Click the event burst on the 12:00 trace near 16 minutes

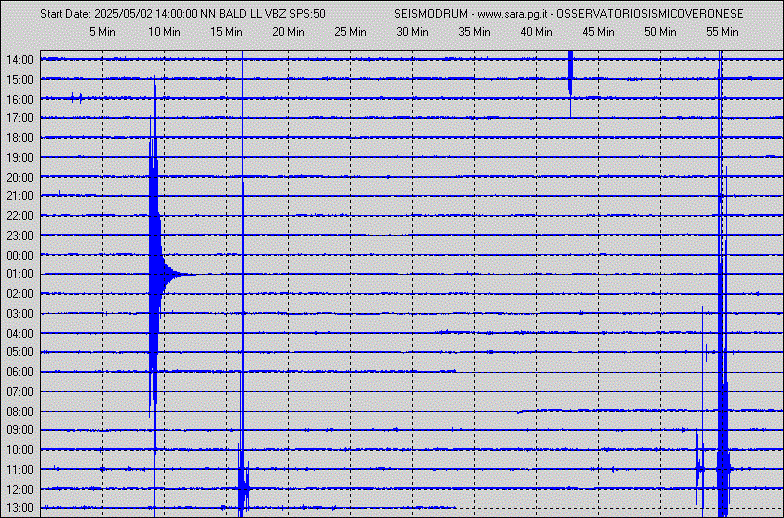244,488
